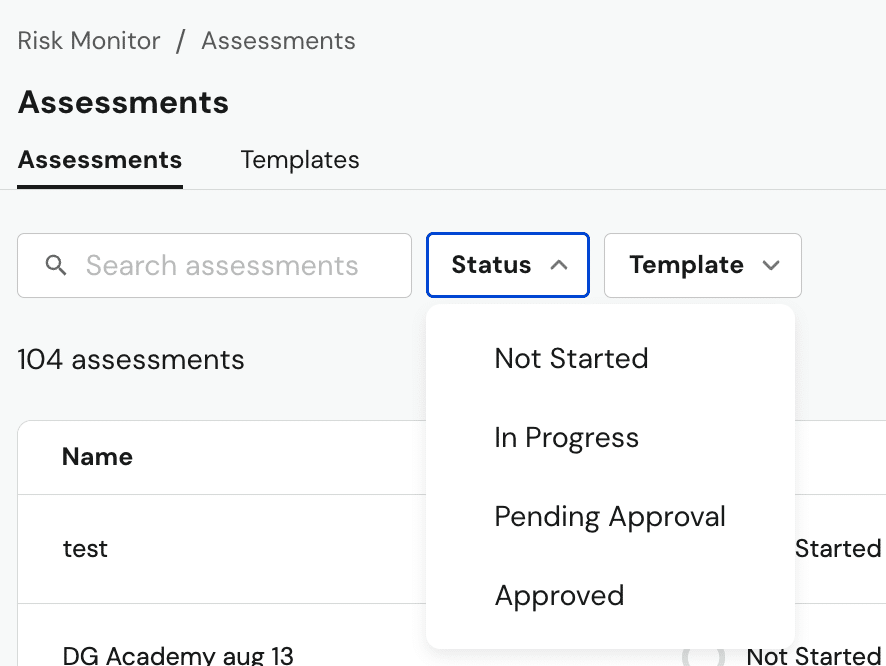Collapse the Status filter using its up chevron
This screenshot has height=666, width=886.
(x=559, y=265)
